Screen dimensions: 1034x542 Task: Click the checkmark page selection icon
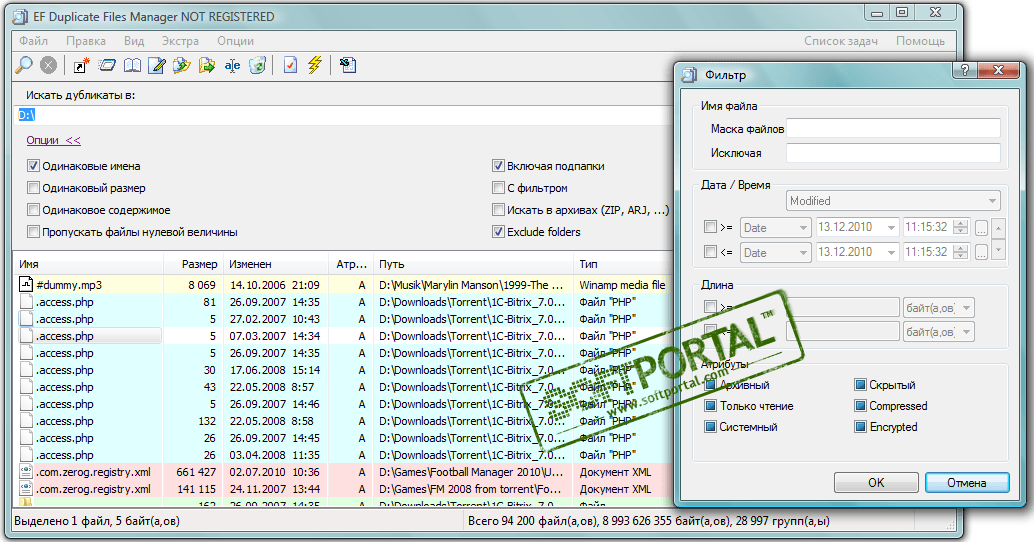click(x=290, y=65)
